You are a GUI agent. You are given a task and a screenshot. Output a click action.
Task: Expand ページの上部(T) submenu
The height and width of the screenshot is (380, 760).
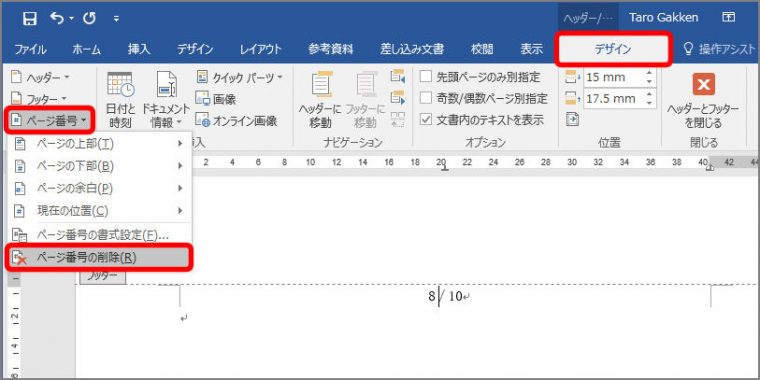tap(100, 143)
